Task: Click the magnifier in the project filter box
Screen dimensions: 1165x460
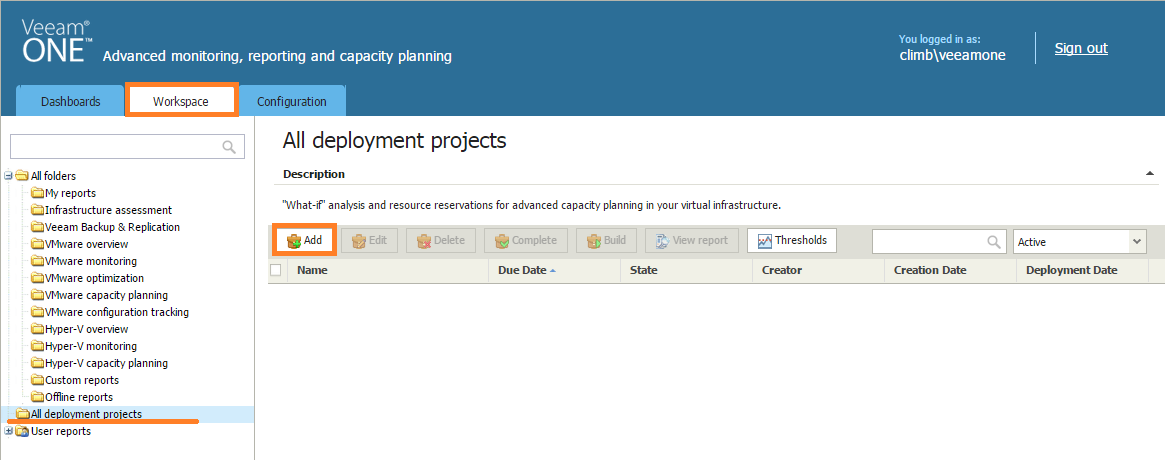Action: click(993, 242)
